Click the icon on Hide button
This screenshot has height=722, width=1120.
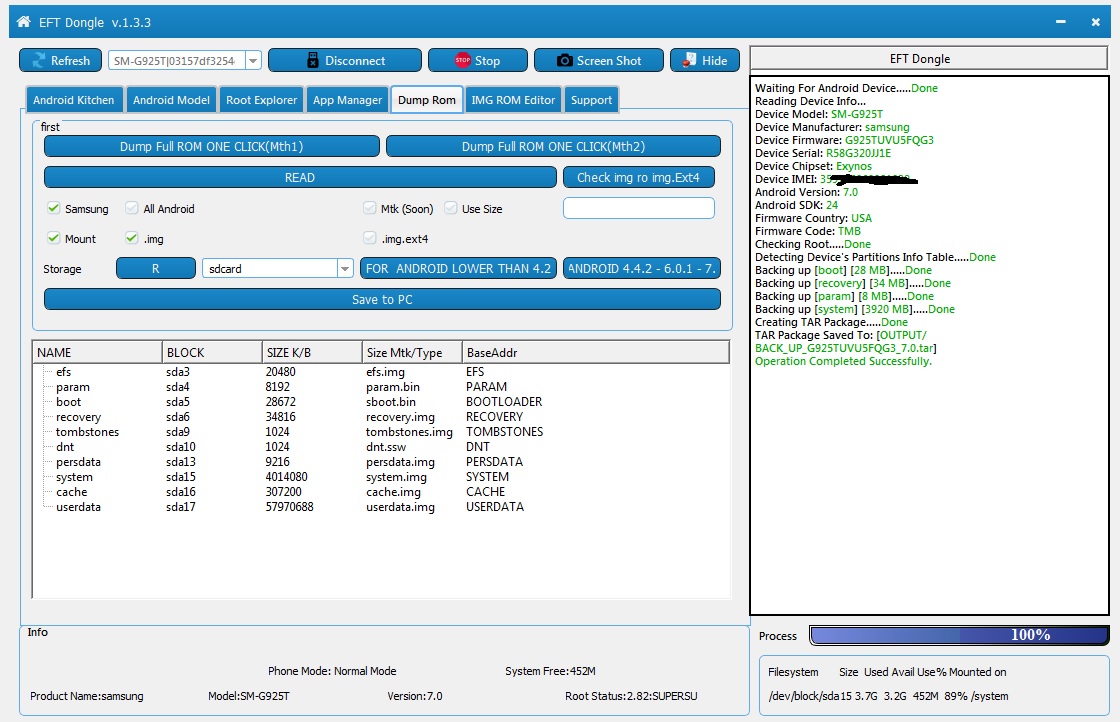pyautogui.click(x=689, y=60)
